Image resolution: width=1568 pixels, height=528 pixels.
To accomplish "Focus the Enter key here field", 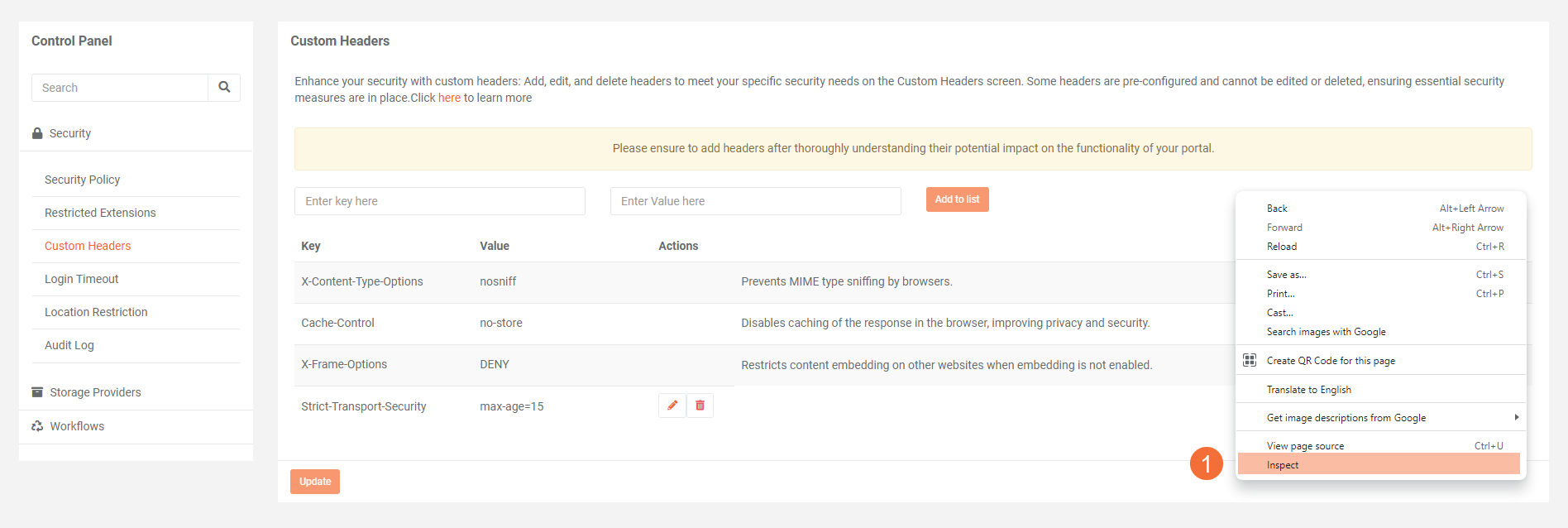I will [x=439, y=201].
